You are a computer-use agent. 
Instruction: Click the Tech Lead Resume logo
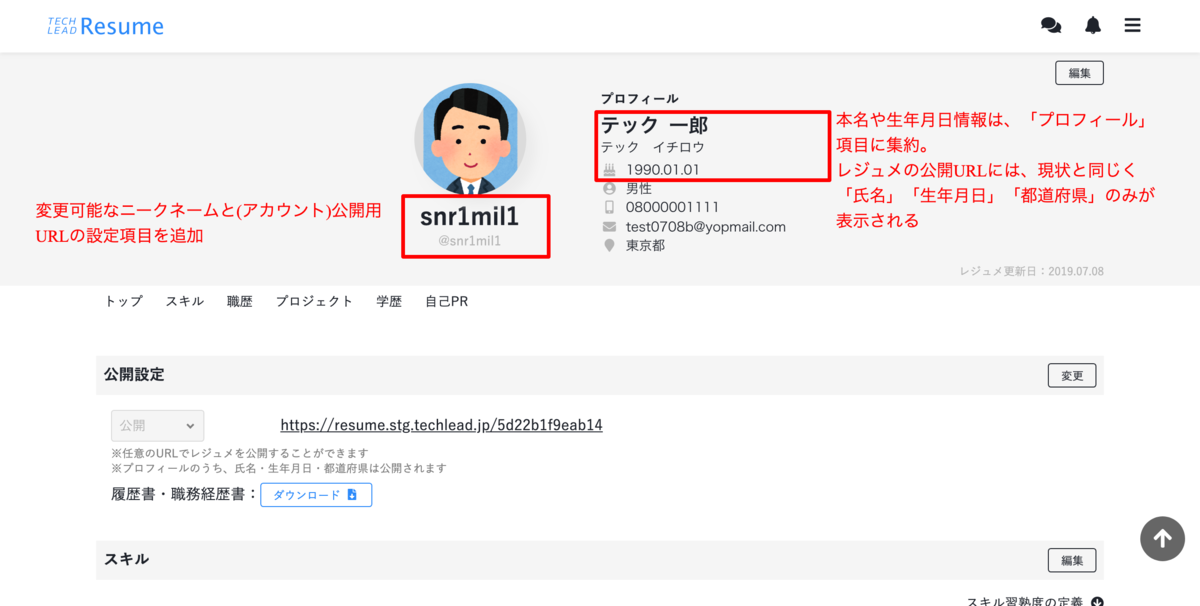106,26
